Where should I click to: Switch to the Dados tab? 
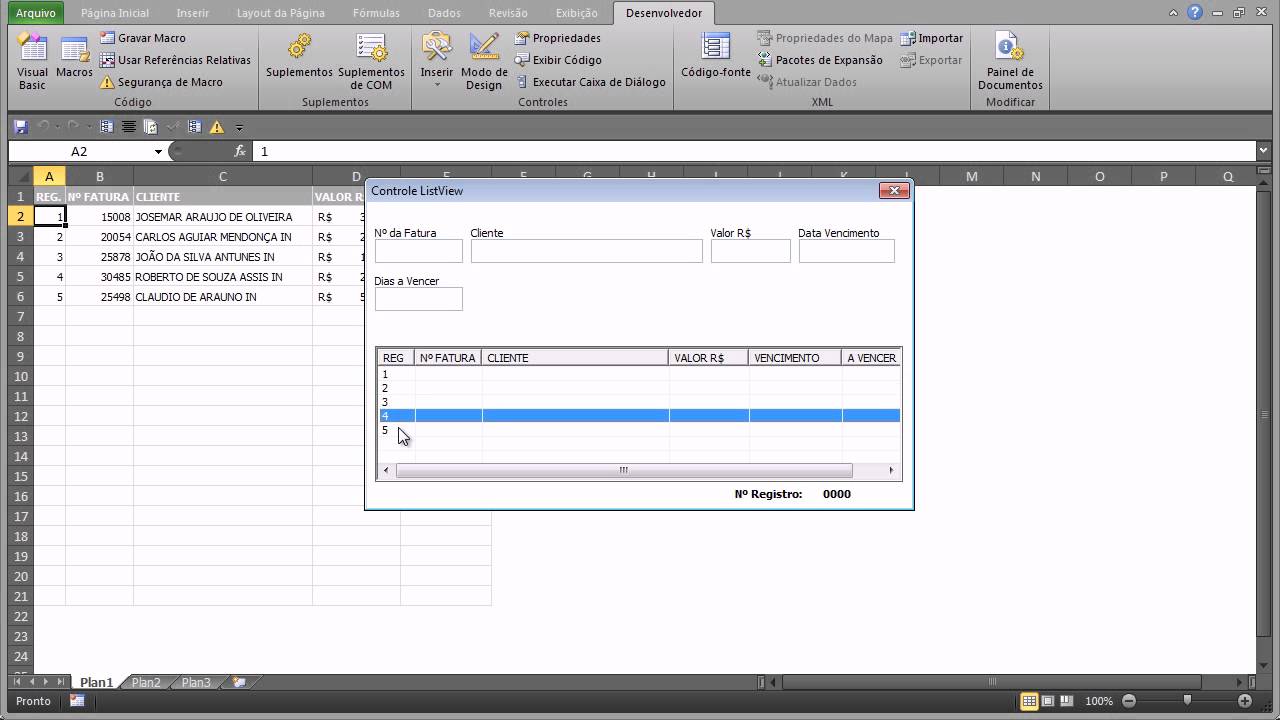coord(444,13)
